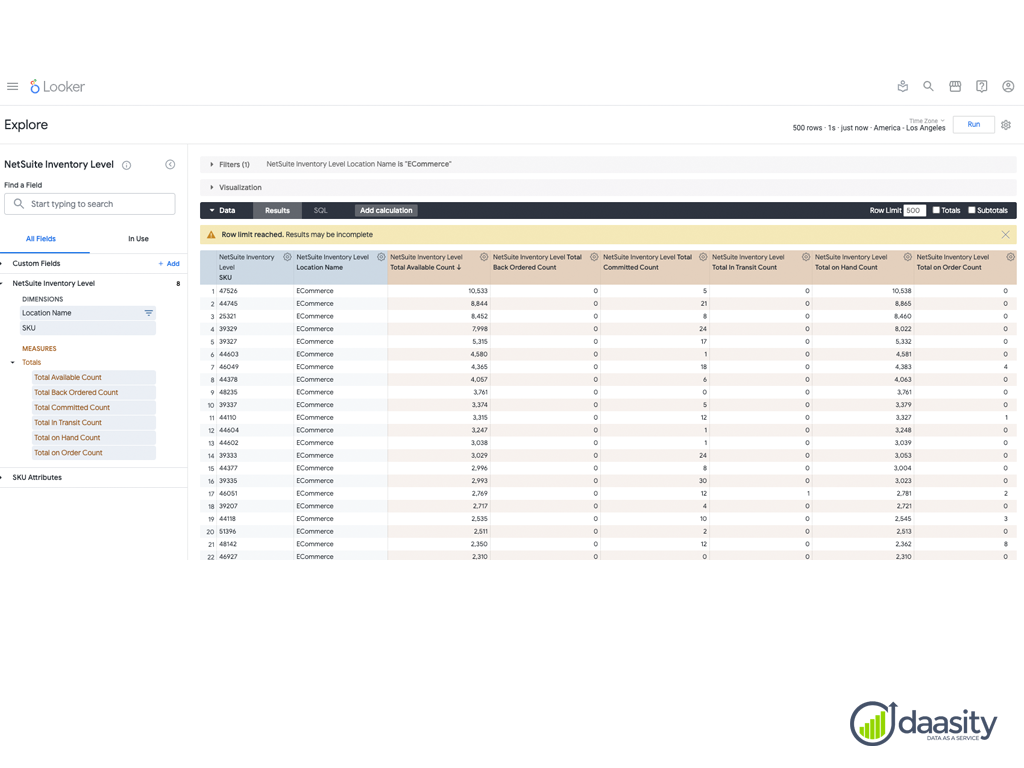The image size is (1024, 768).
Task: Open Explore actions gear menu
Action: point(1006,125)
